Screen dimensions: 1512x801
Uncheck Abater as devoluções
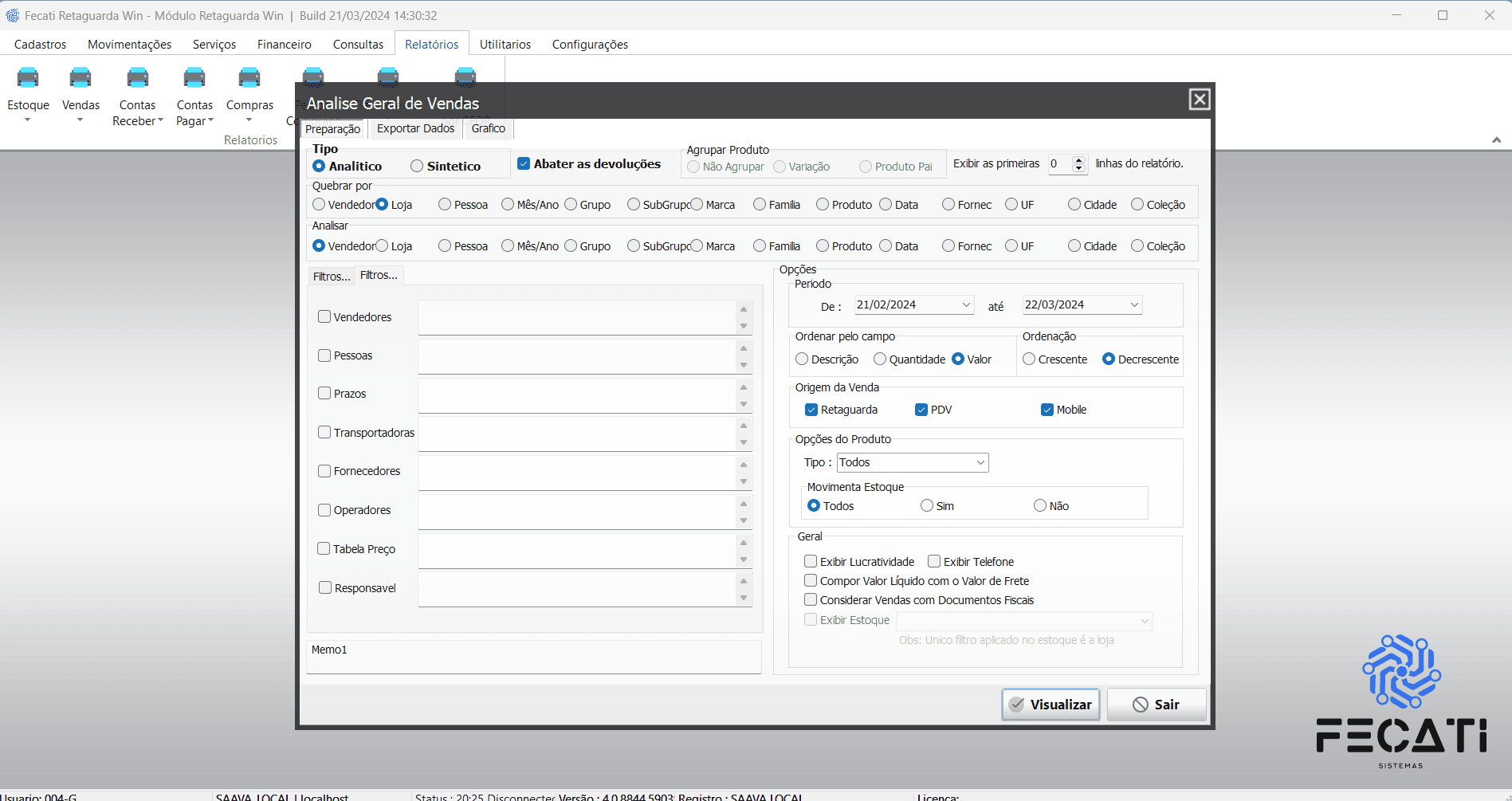click(524, 164)
